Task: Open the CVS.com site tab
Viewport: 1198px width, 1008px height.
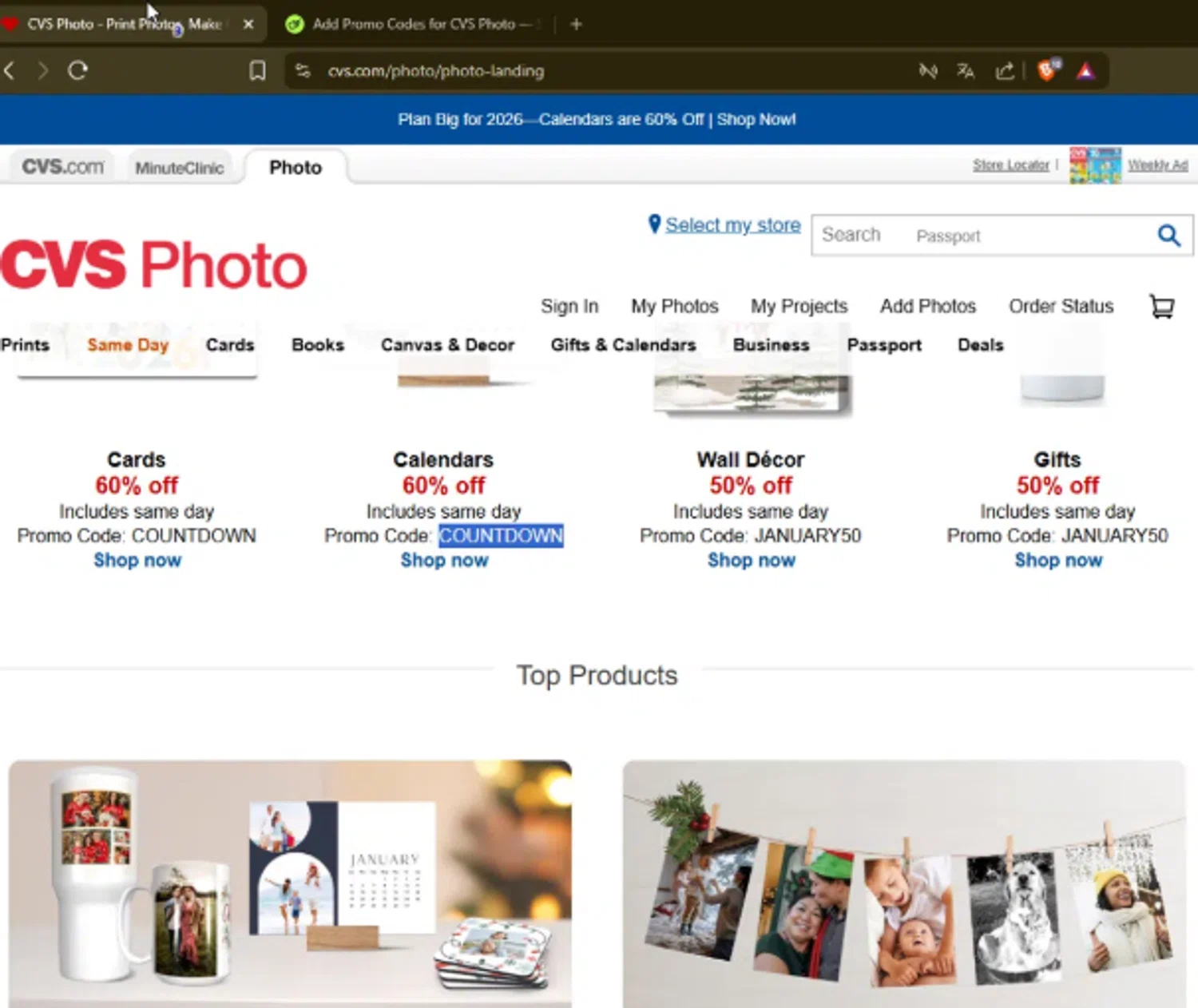Action: 63,167
